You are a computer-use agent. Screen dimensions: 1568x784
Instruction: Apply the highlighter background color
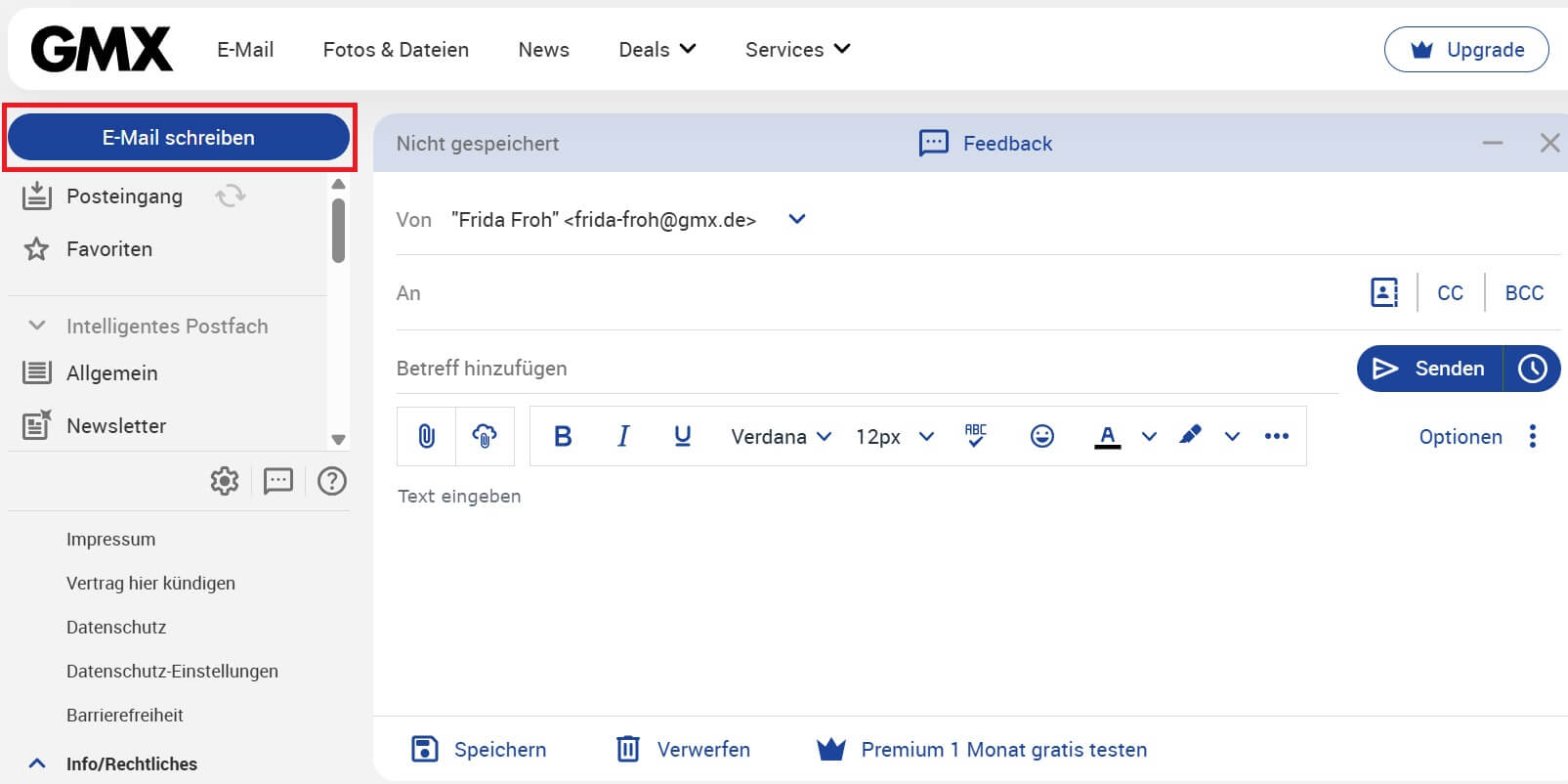pyautogui.click(x=1190, y=435)
